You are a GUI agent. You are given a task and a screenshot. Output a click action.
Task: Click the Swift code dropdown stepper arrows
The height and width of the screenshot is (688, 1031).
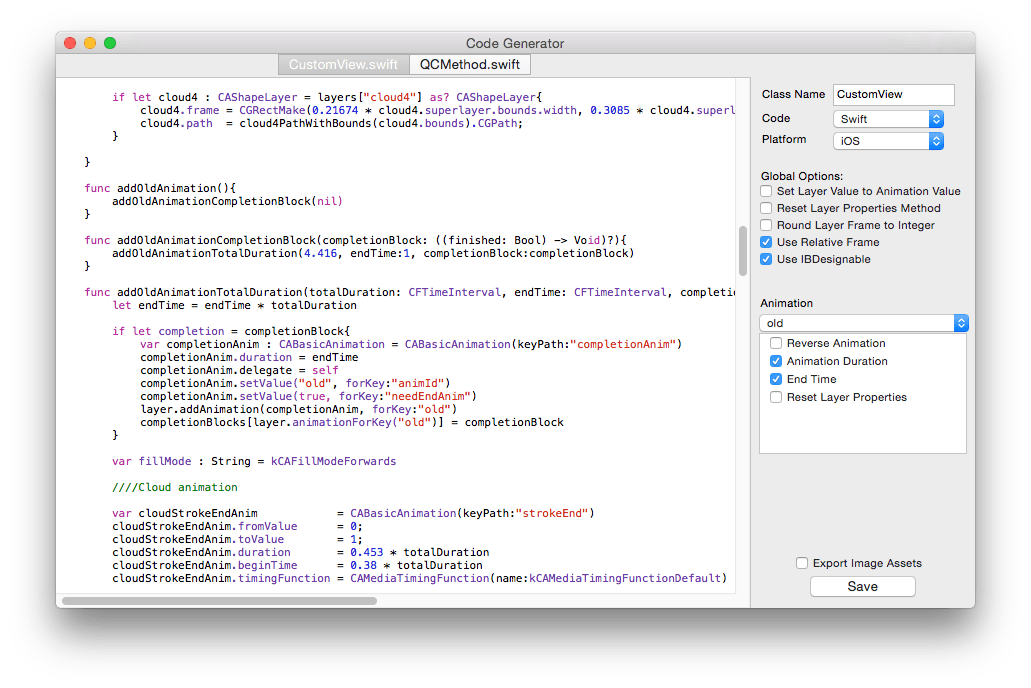(x=936, y=118)
